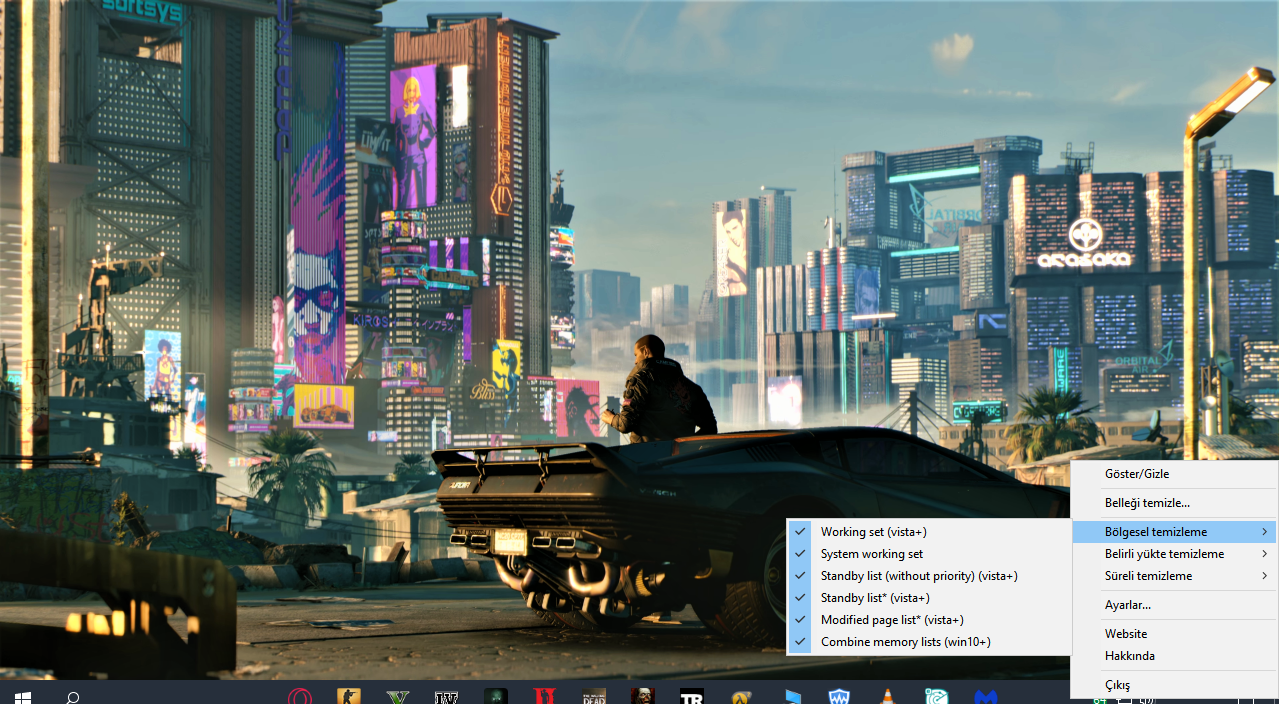Select Belleği temizle... menu entry
1279x704 pixels.
coord(1174,503)
